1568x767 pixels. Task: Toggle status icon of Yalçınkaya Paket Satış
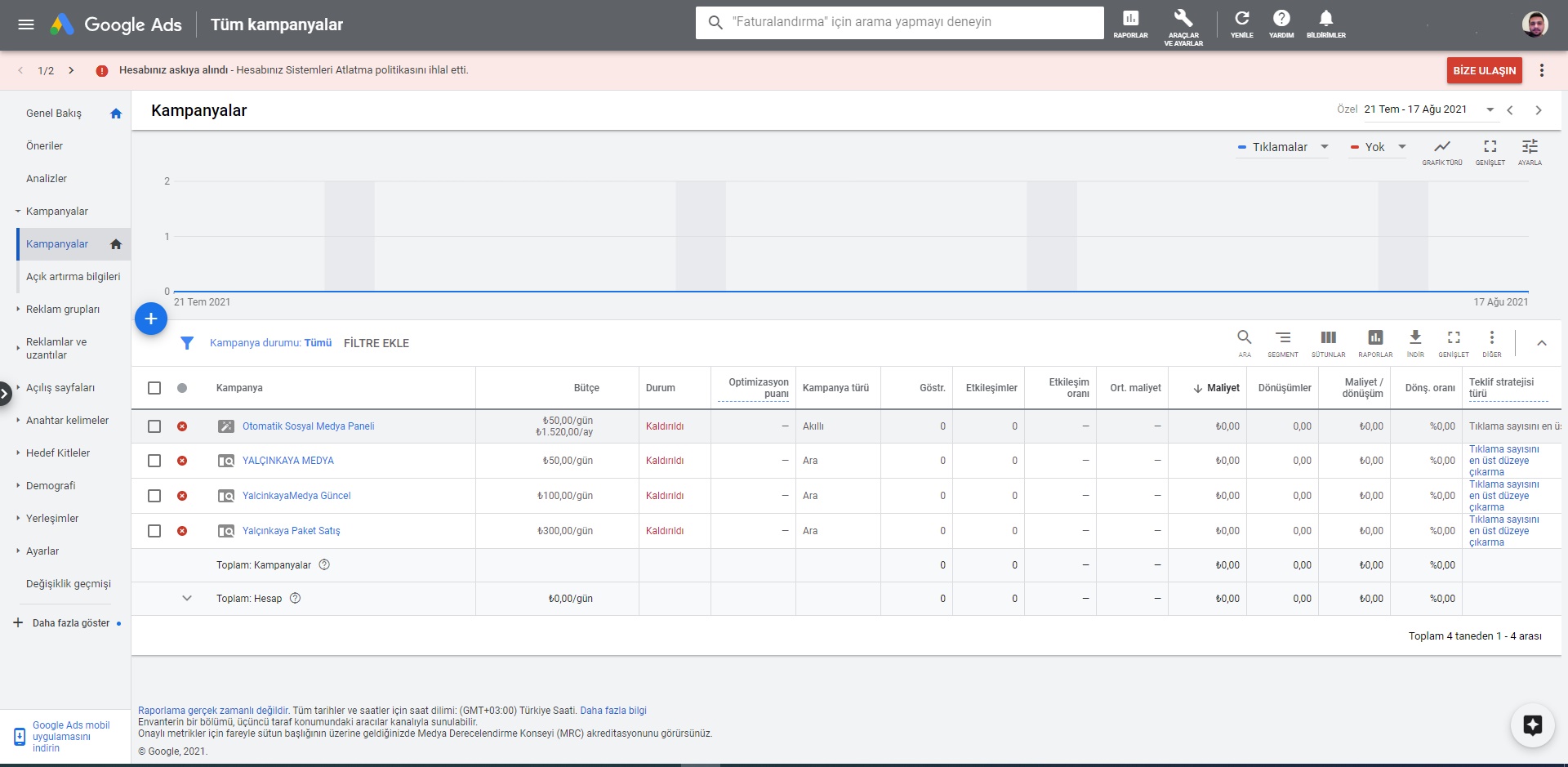182,531
